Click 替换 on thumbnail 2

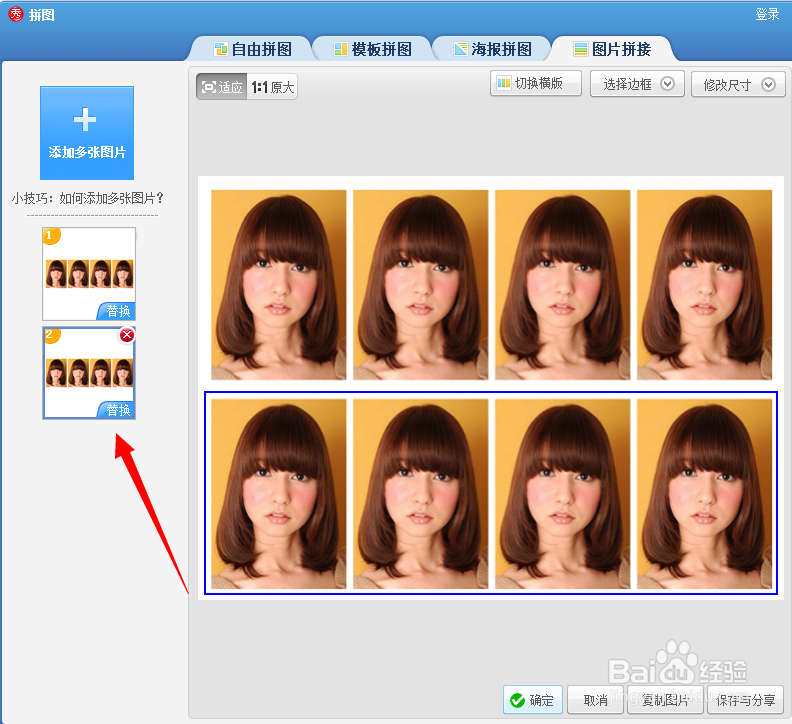click(x=118, y=410)
